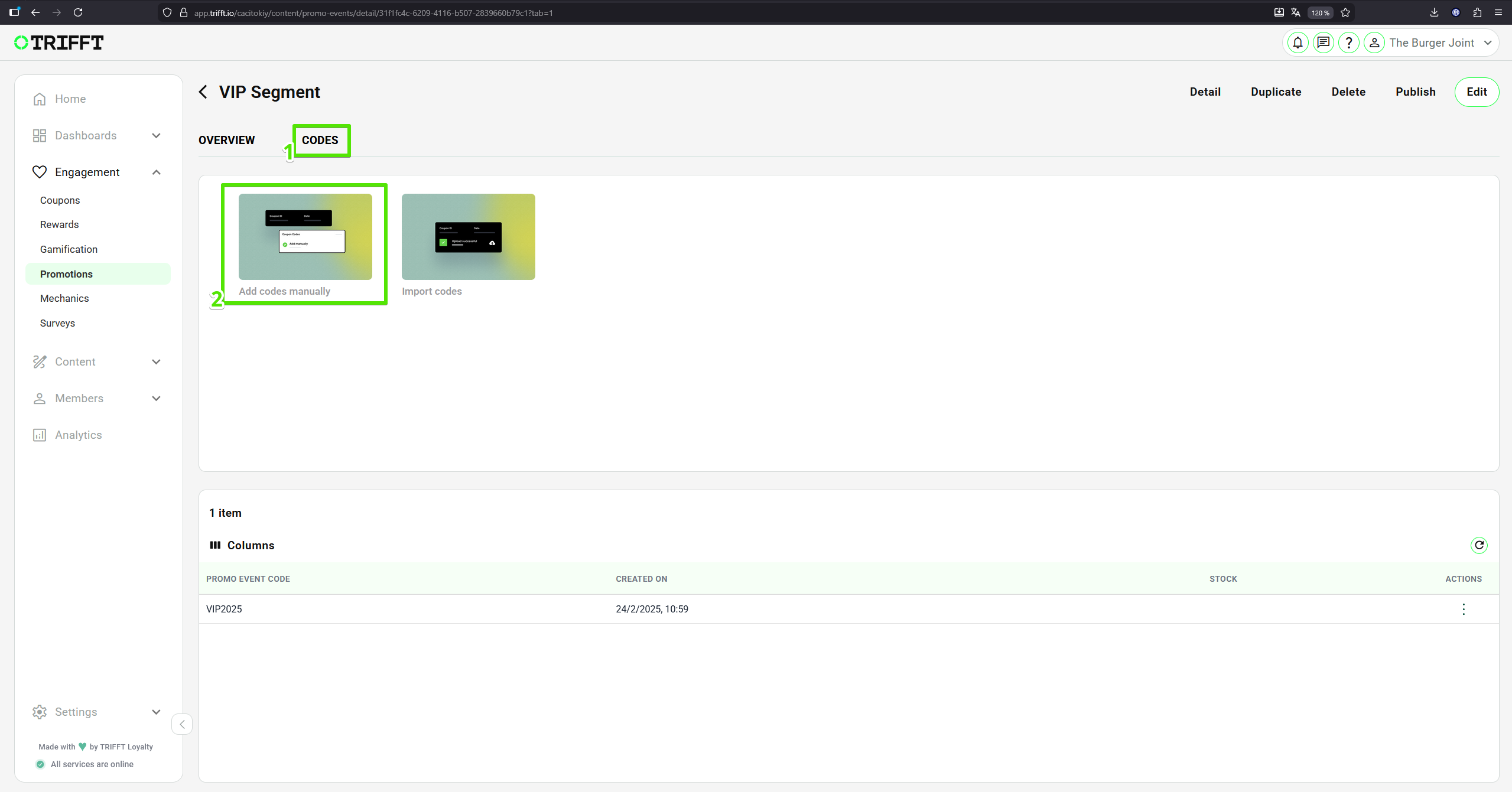The height and width of the screenshot is (792, 1512).
Task: Open the help question mark icon
Action: click(1349, 42)
